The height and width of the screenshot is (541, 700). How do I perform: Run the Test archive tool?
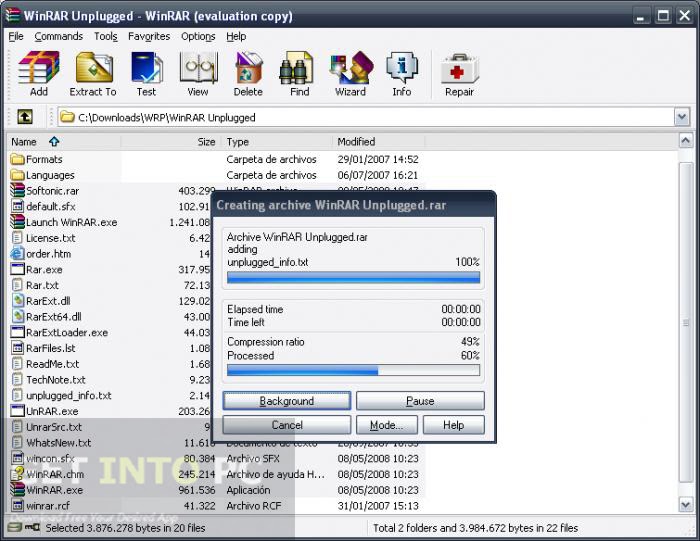pyautogui.click(x=146, y=74)
